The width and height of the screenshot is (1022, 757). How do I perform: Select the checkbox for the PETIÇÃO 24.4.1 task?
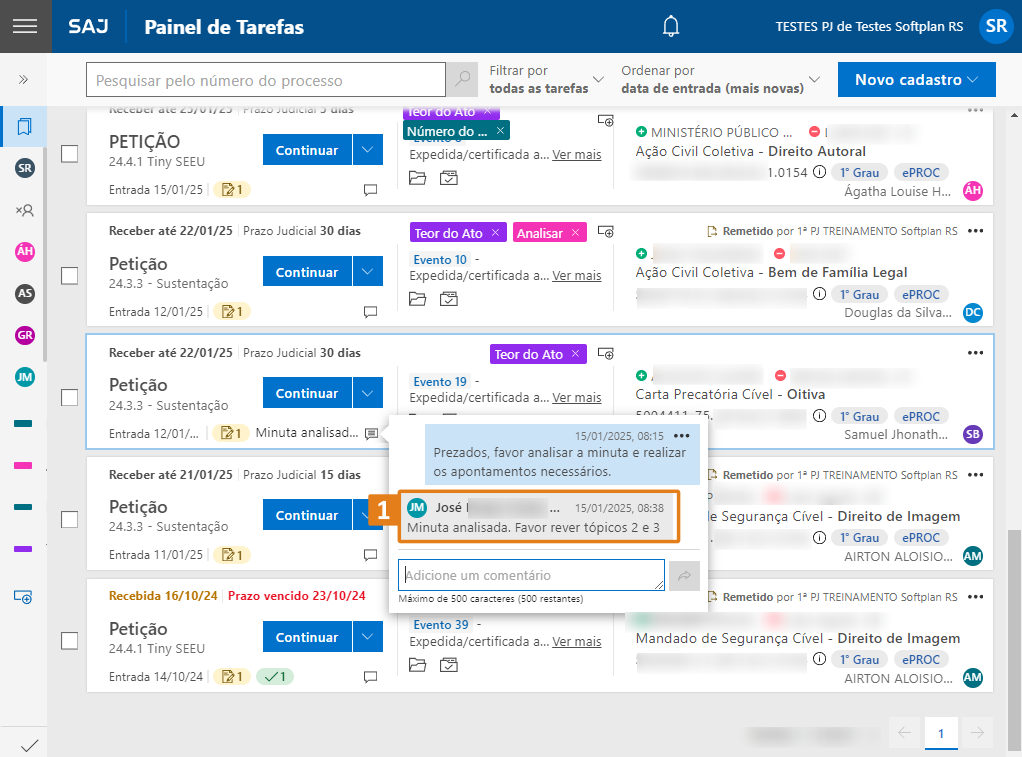click(69, 153)
